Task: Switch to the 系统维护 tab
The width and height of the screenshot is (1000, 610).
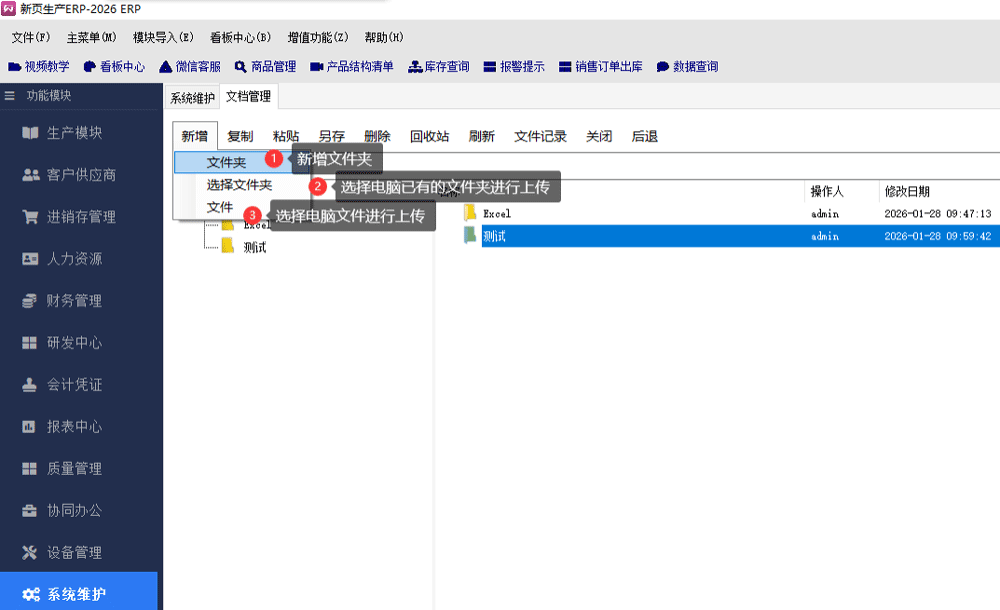Action: pos(192,97)
